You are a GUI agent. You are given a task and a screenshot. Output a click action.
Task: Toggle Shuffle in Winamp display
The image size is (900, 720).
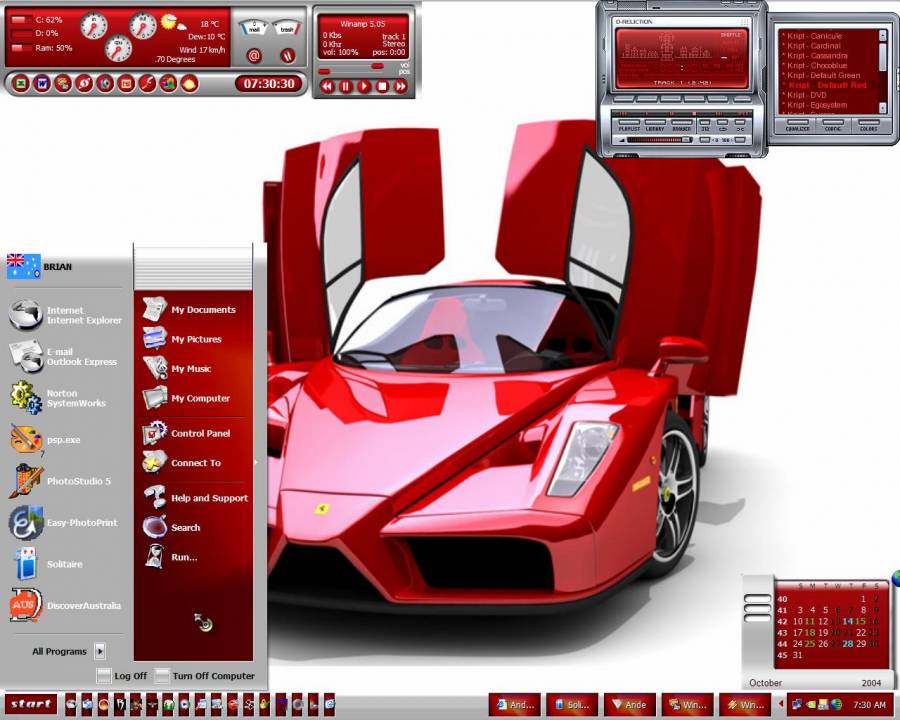tap(731, 34)
